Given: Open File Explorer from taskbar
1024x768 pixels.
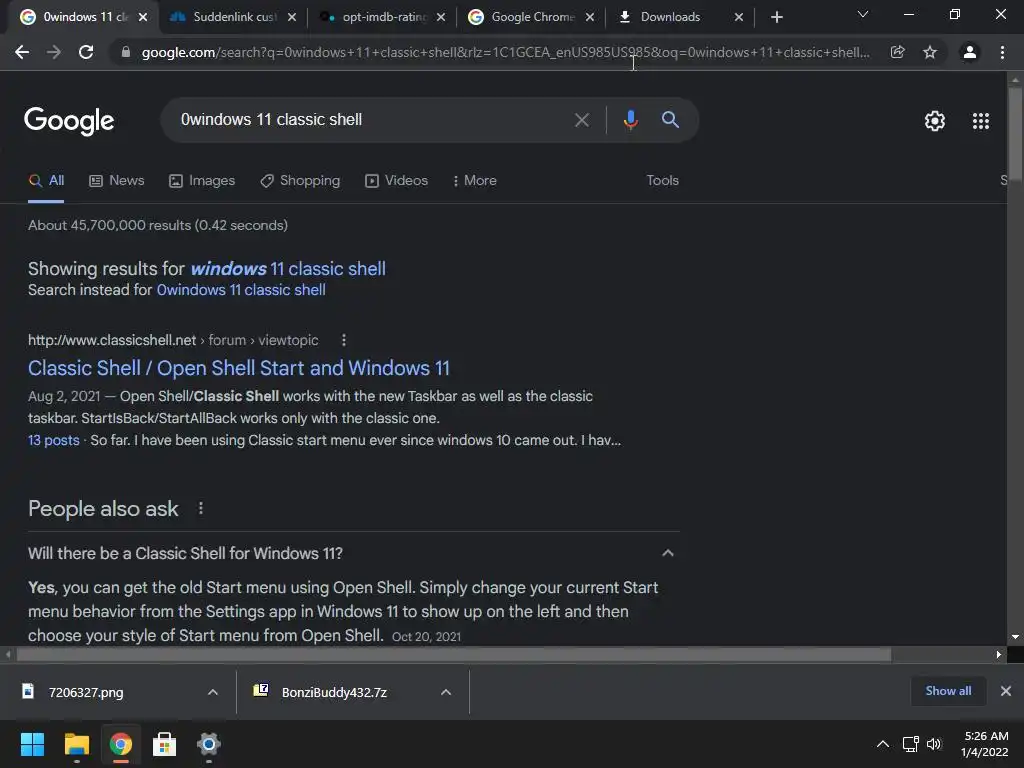Looking at the screenshot, I should click(x=76, y=744).
